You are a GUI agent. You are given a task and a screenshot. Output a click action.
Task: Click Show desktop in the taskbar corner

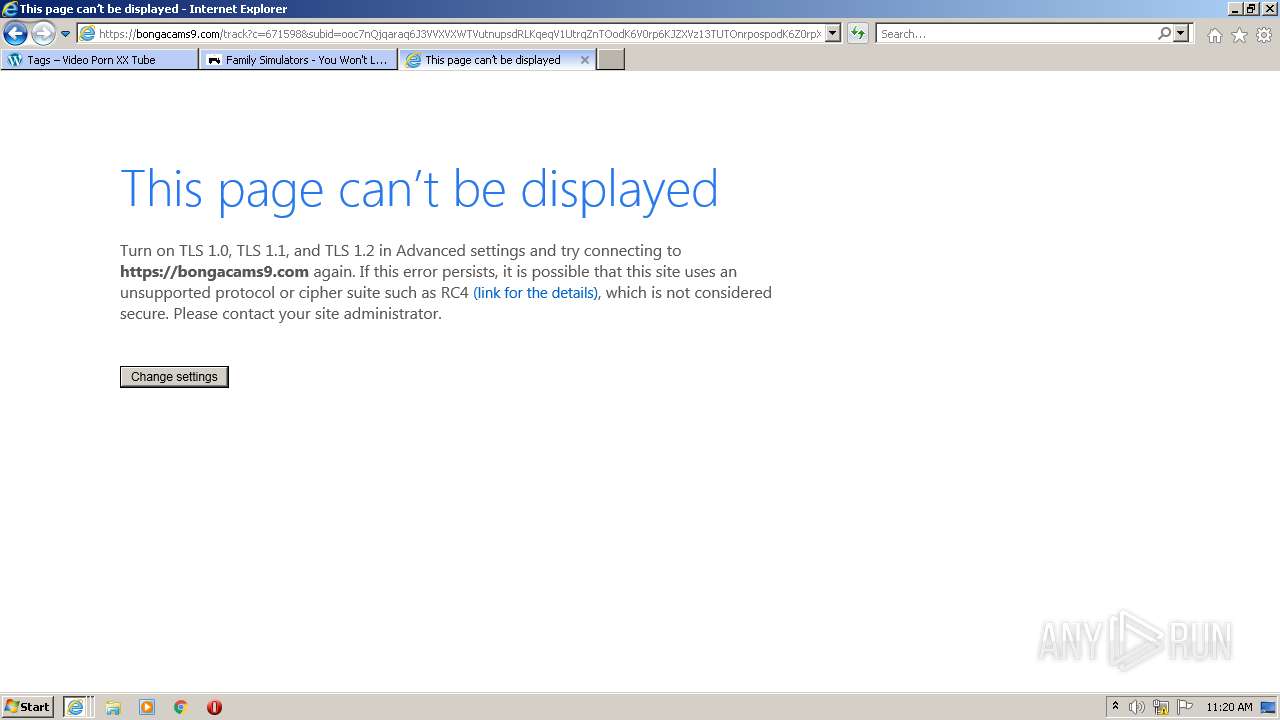click(x=1269, y=707)
